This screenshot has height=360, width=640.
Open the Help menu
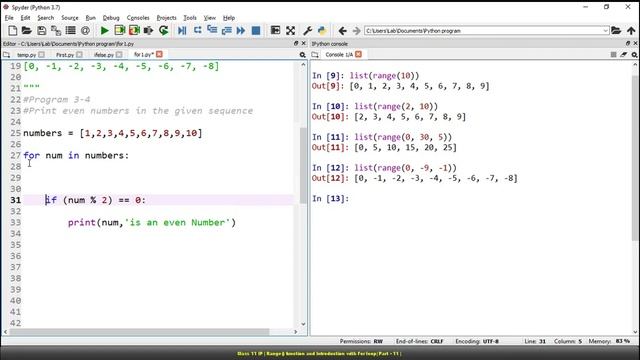coord(229,18)
